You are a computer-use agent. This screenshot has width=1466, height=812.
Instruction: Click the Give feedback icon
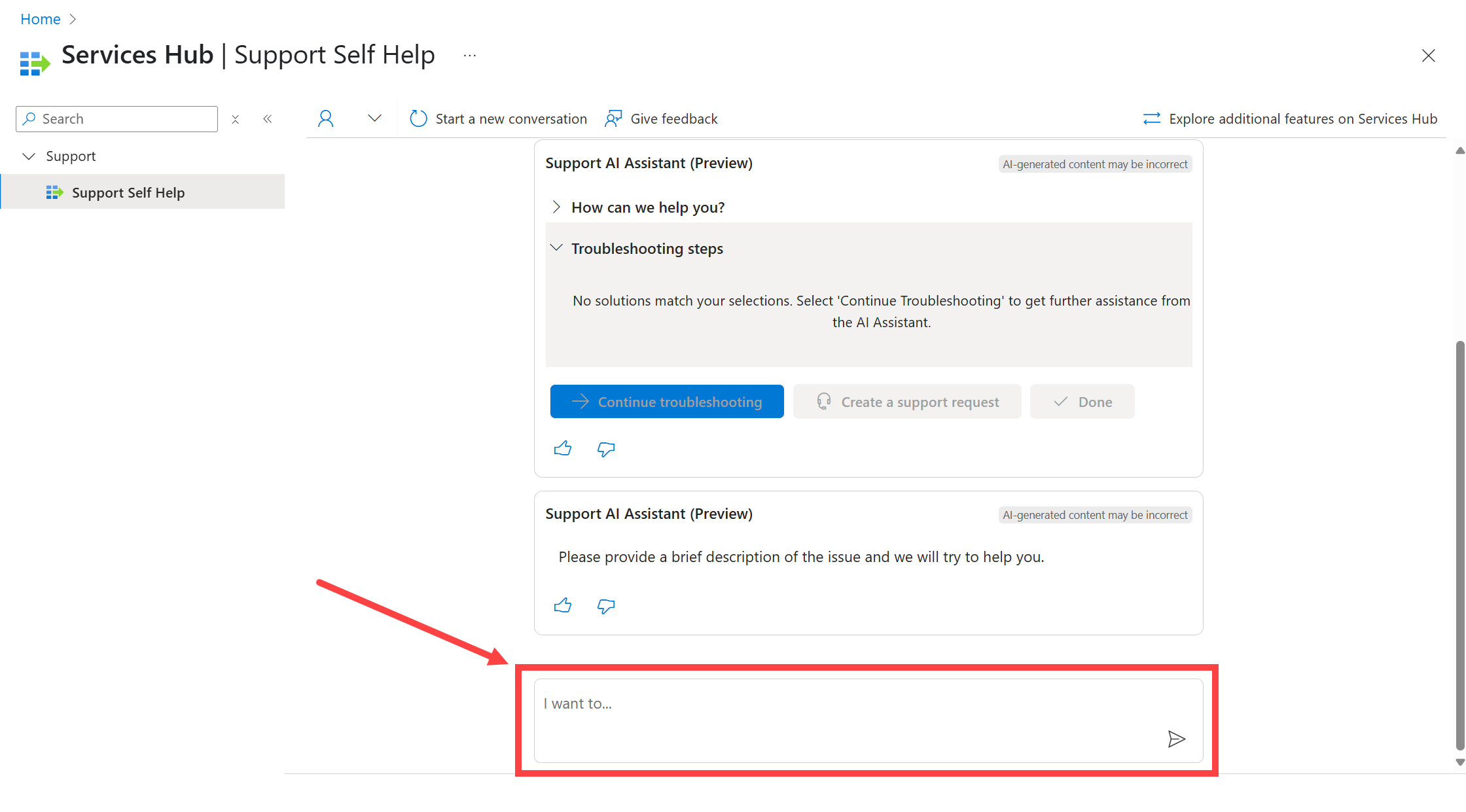pos(613,119)
